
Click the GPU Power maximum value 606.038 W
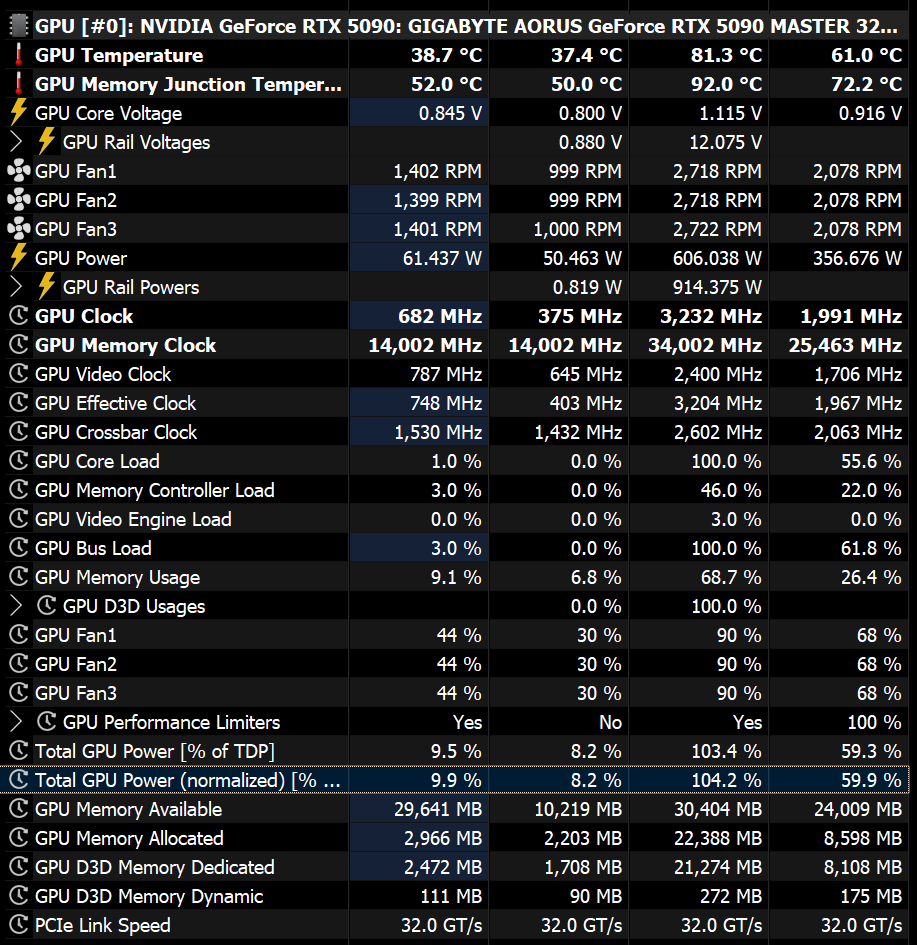coord(717,258)
